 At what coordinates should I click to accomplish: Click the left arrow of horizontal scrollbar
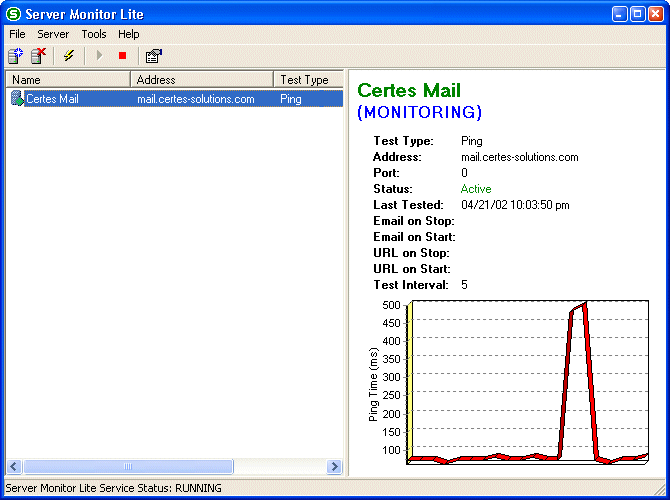click(x=14, y=466)
